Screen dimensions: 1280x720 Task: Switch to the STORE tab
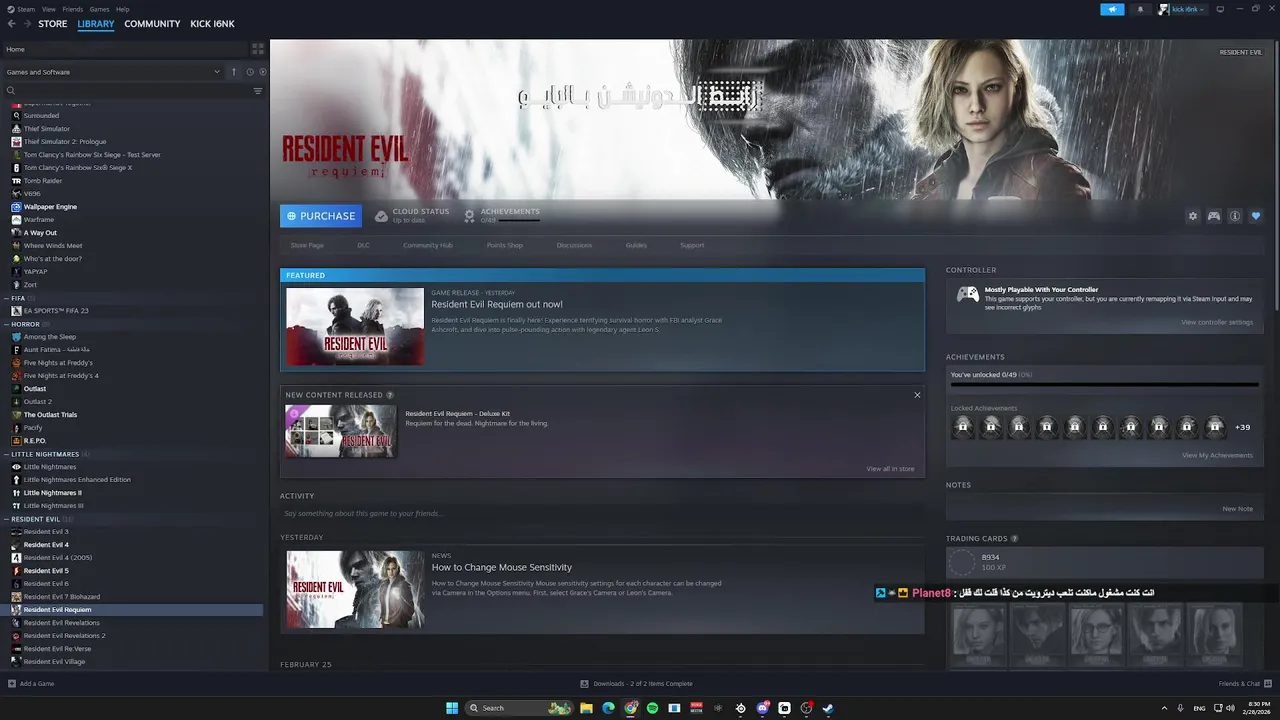click(x=53, y=24)
